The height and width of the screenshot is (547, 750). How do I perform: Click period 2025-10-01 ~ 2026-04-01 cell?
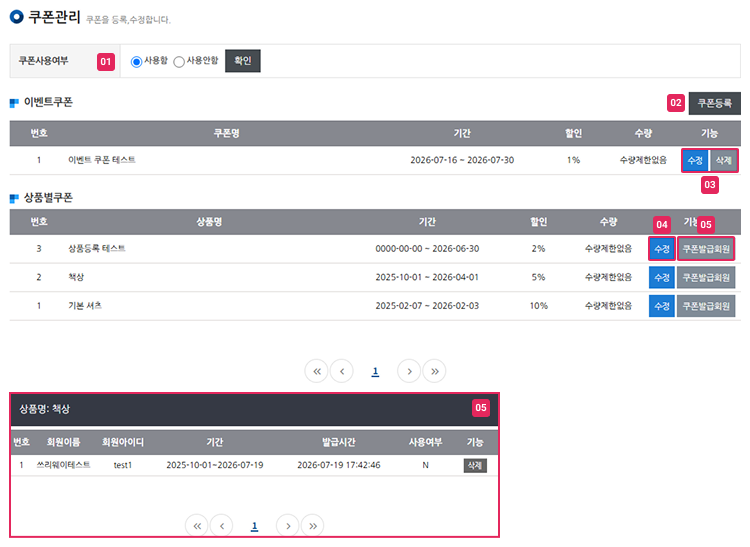tap(427, 277)
